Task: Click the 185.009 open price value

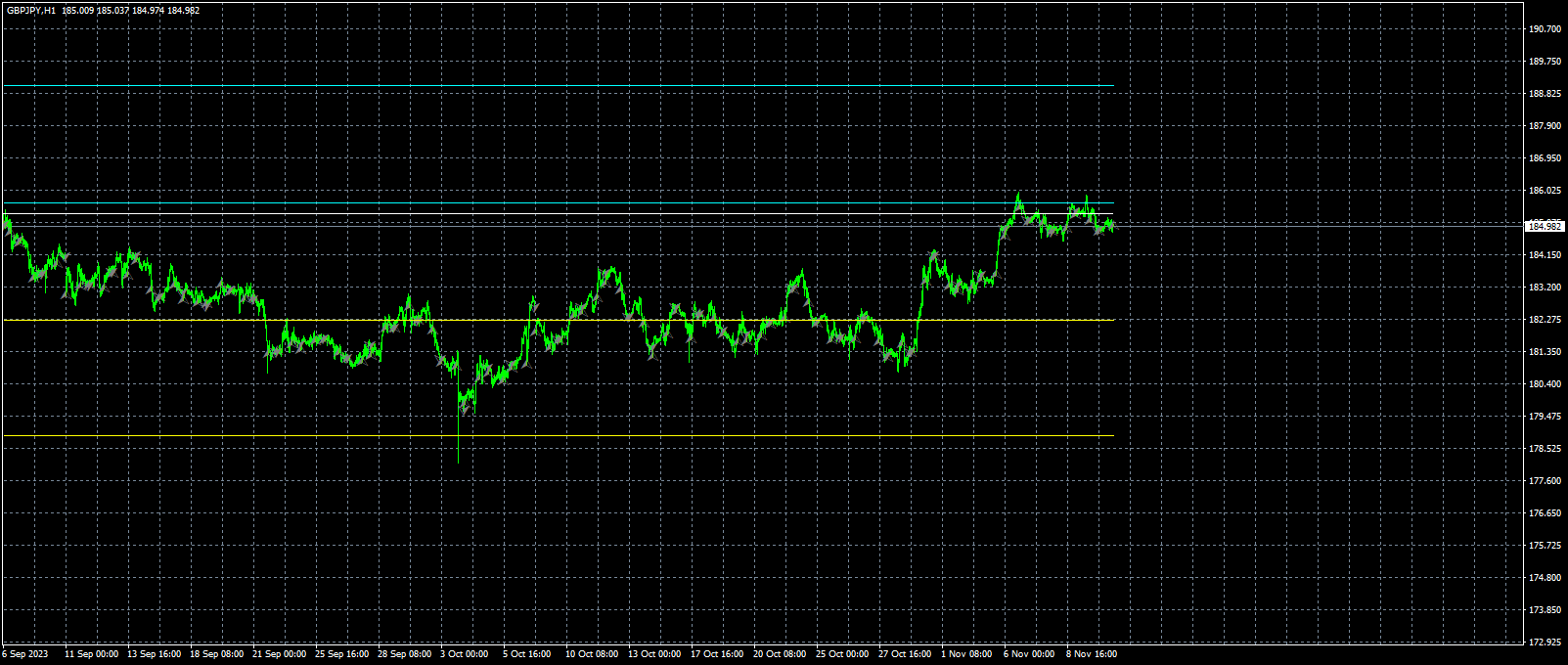Action: click(77, 10)
